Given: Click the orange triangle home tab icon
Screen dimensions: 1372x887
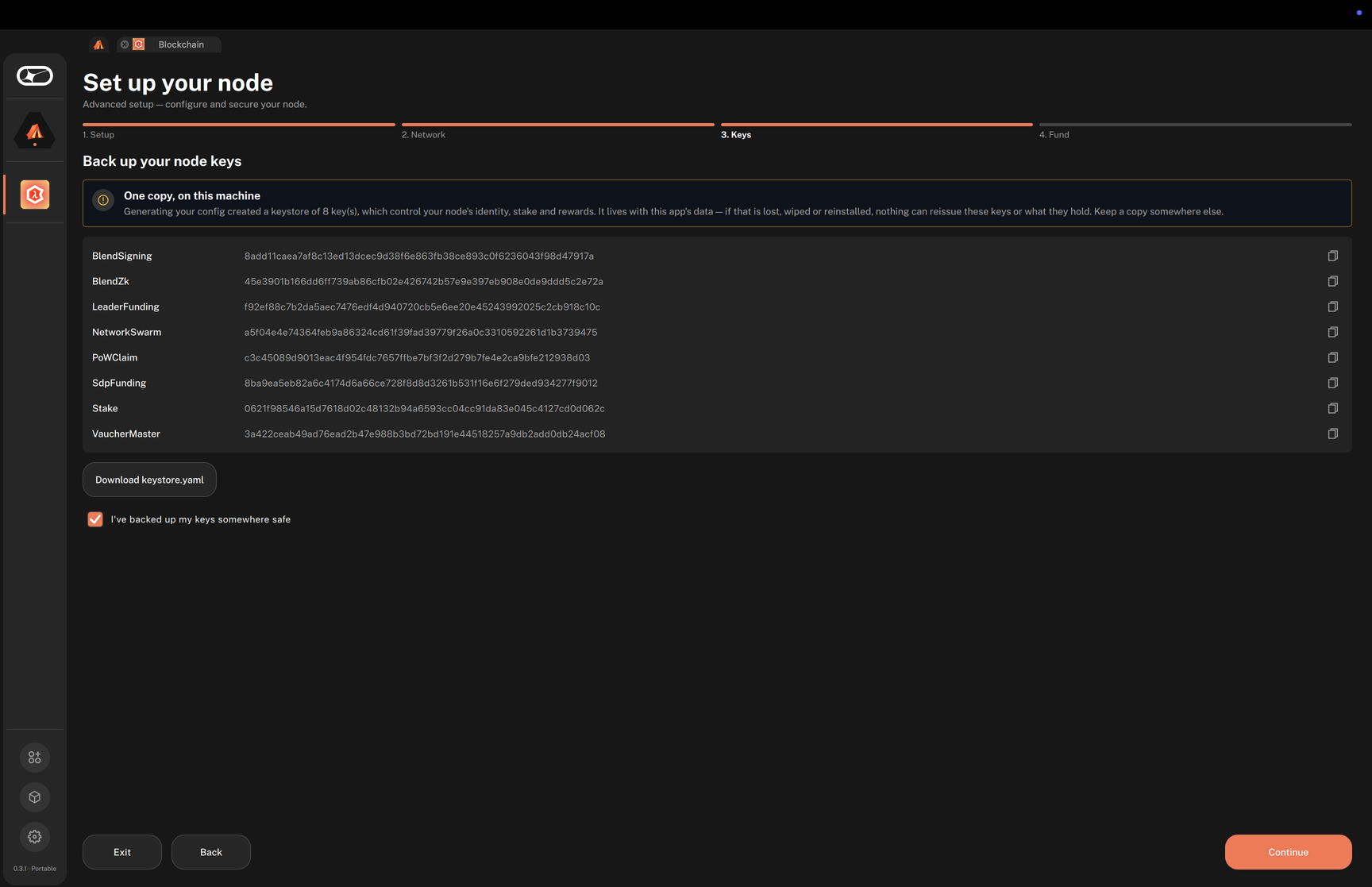Looking at the screenshot, I should point(98,44).
